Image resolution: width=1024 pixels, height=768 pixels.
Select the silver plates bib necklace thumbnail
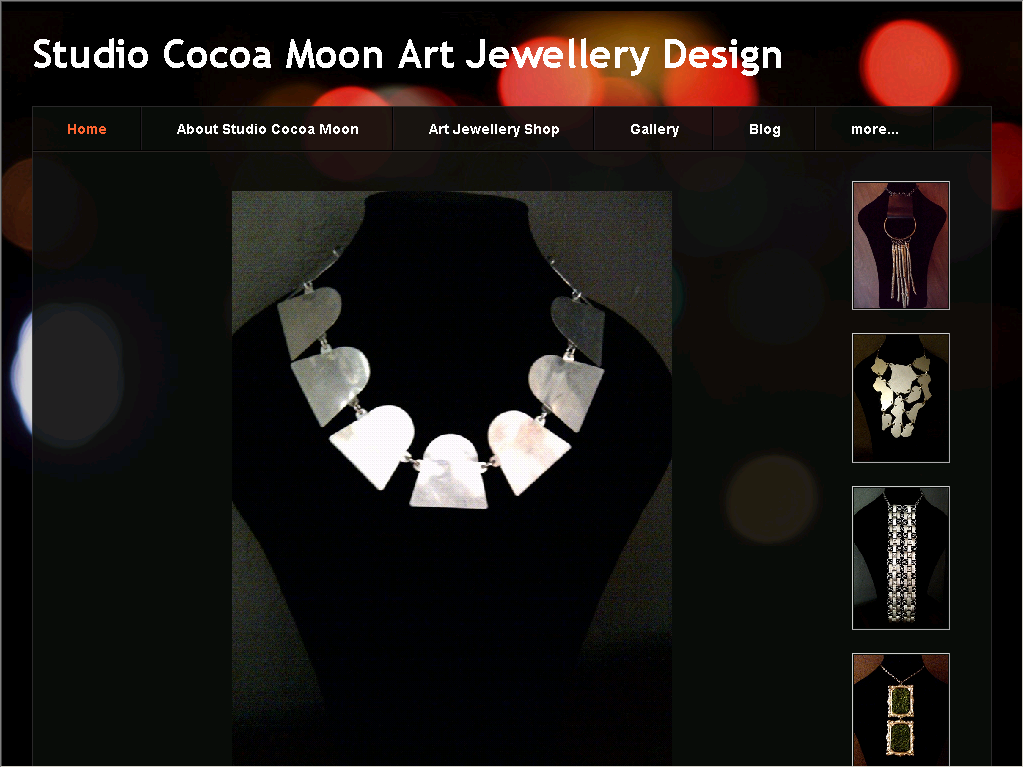pyautogui.click(x=901, y=398)
